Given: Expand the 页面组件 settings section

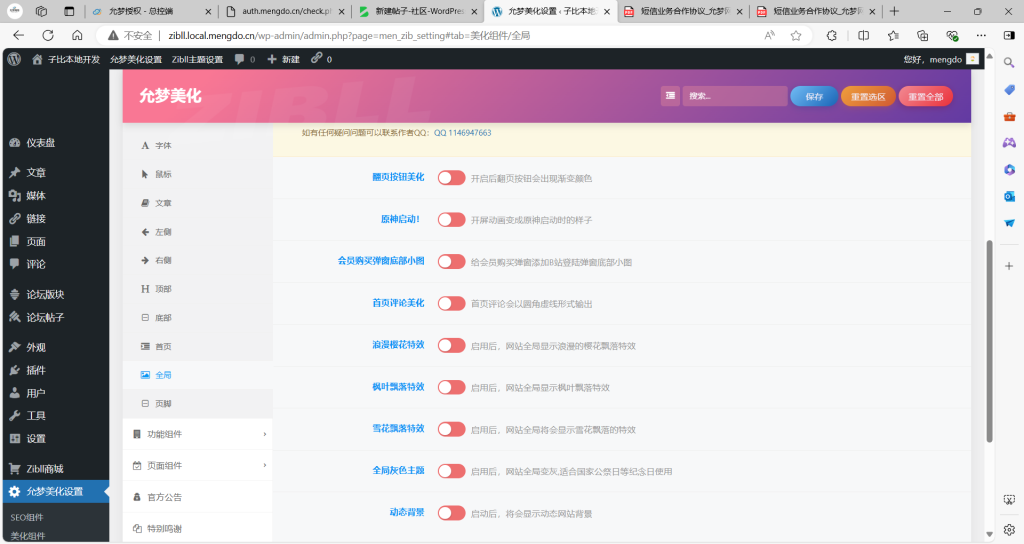Looking at the screenshot, I should [x=198, y=465].
